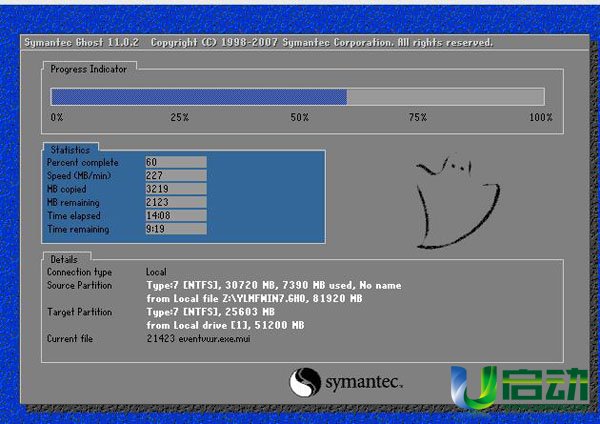Click the 75% progress label
Image resolution: width=600 pixels, height=424 pixels.
click(418, 117)
